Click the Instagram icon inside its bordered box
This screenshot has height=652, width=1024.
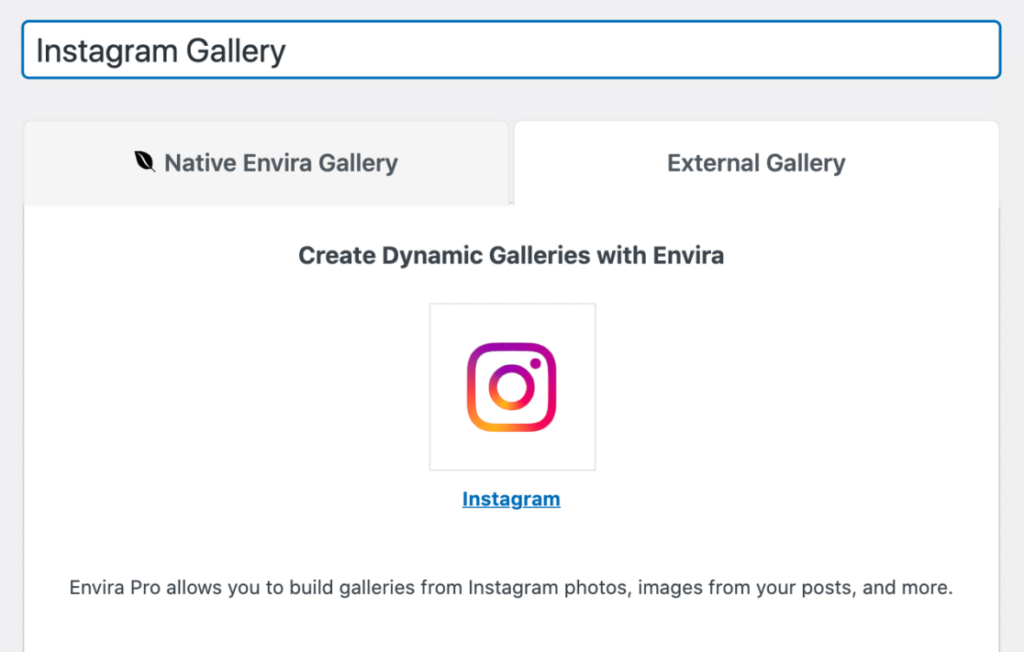point(512,386)
